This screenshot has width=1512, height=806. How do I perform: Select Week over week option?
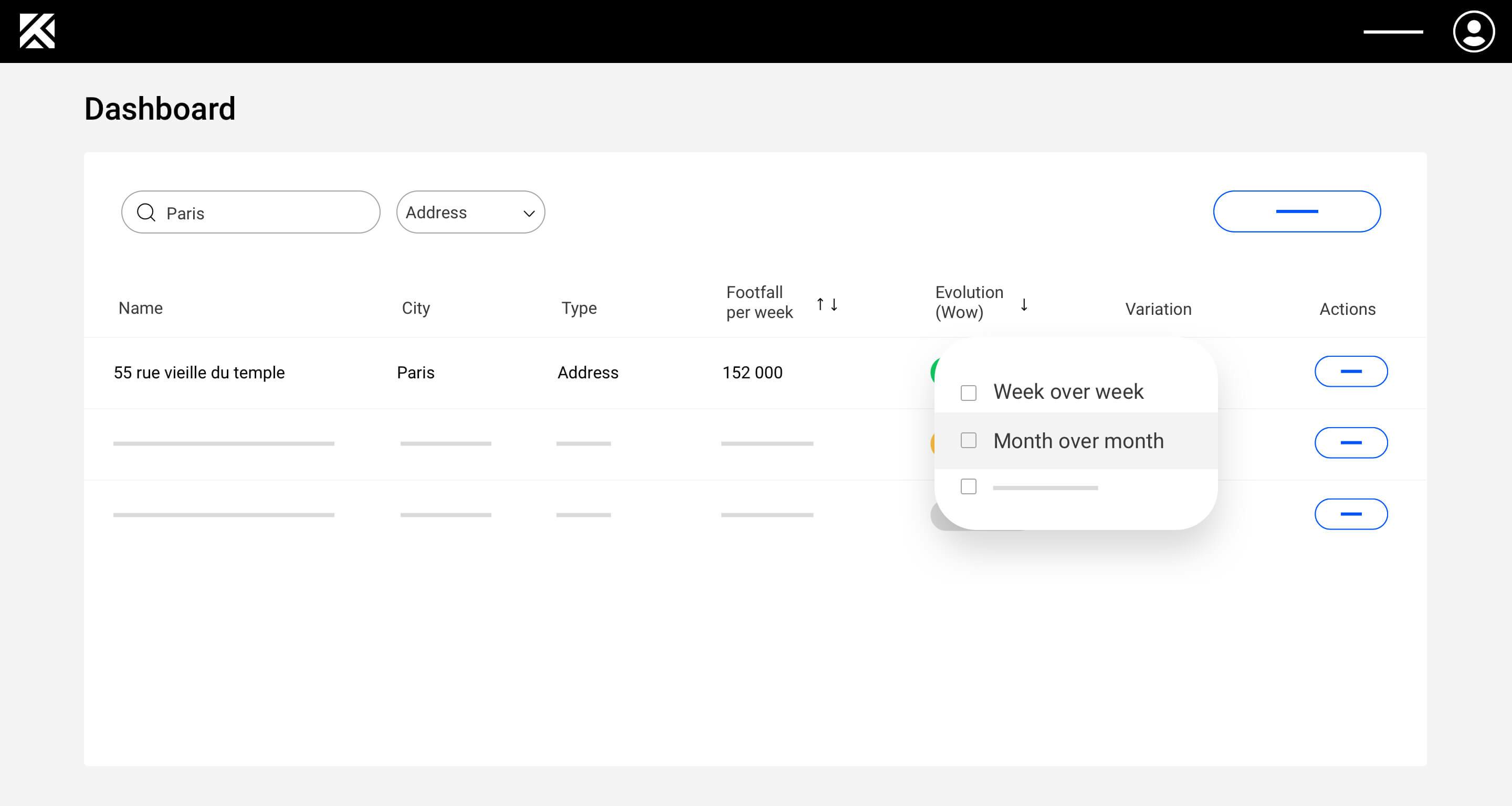pyautogui.click(x=1076, y=392)
